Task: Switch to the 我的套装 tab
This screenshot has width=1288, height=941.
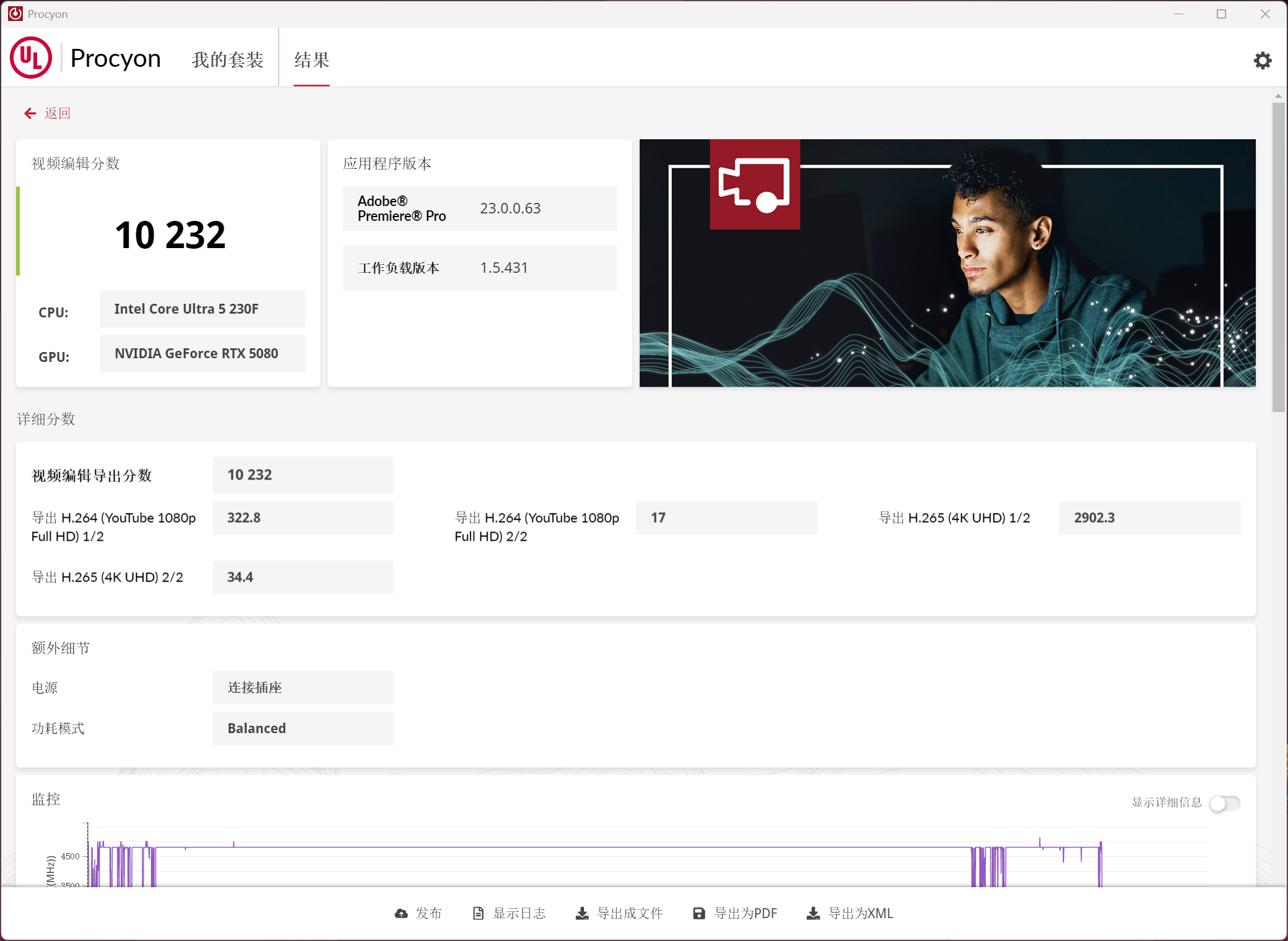Action: 228,60
